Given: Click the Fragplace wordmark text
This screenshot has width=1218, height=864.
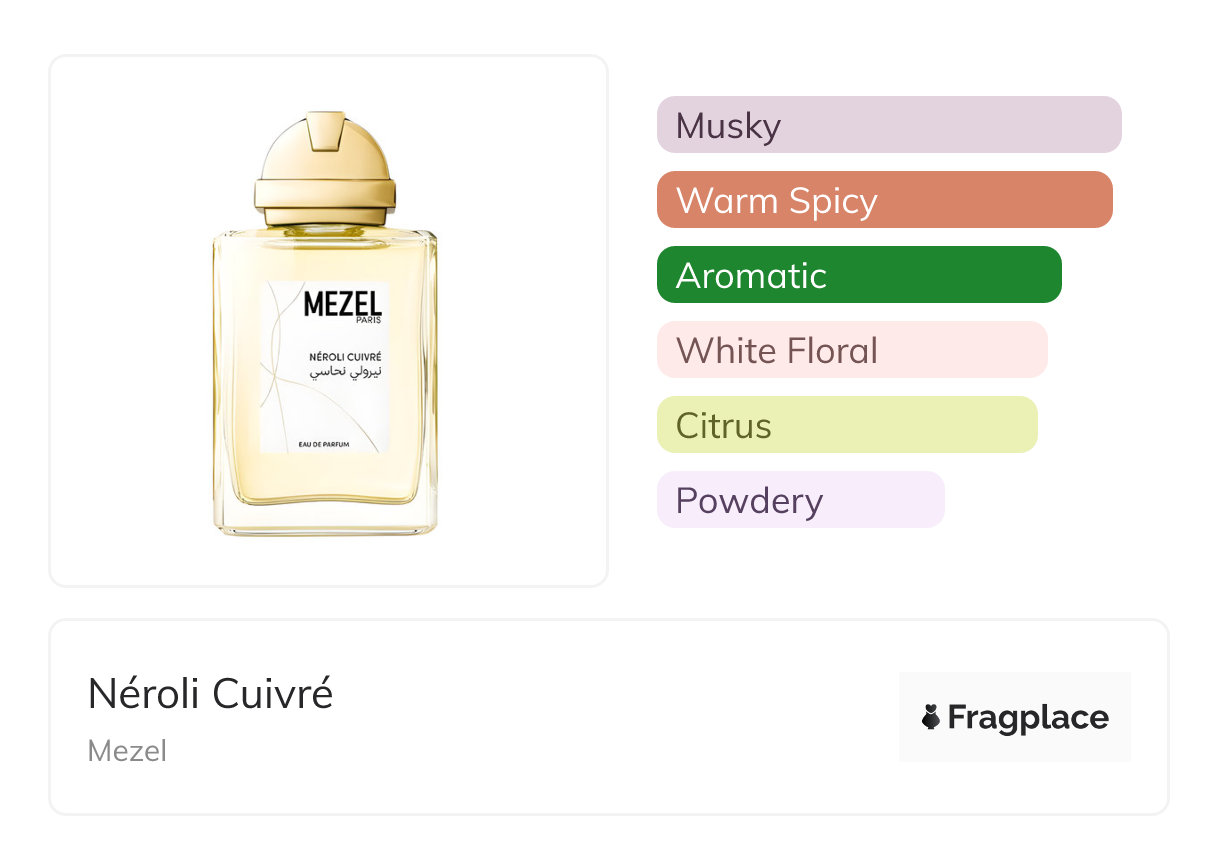Looking at the screenshot, I should pyautogui.click(x=1027, y=717).
